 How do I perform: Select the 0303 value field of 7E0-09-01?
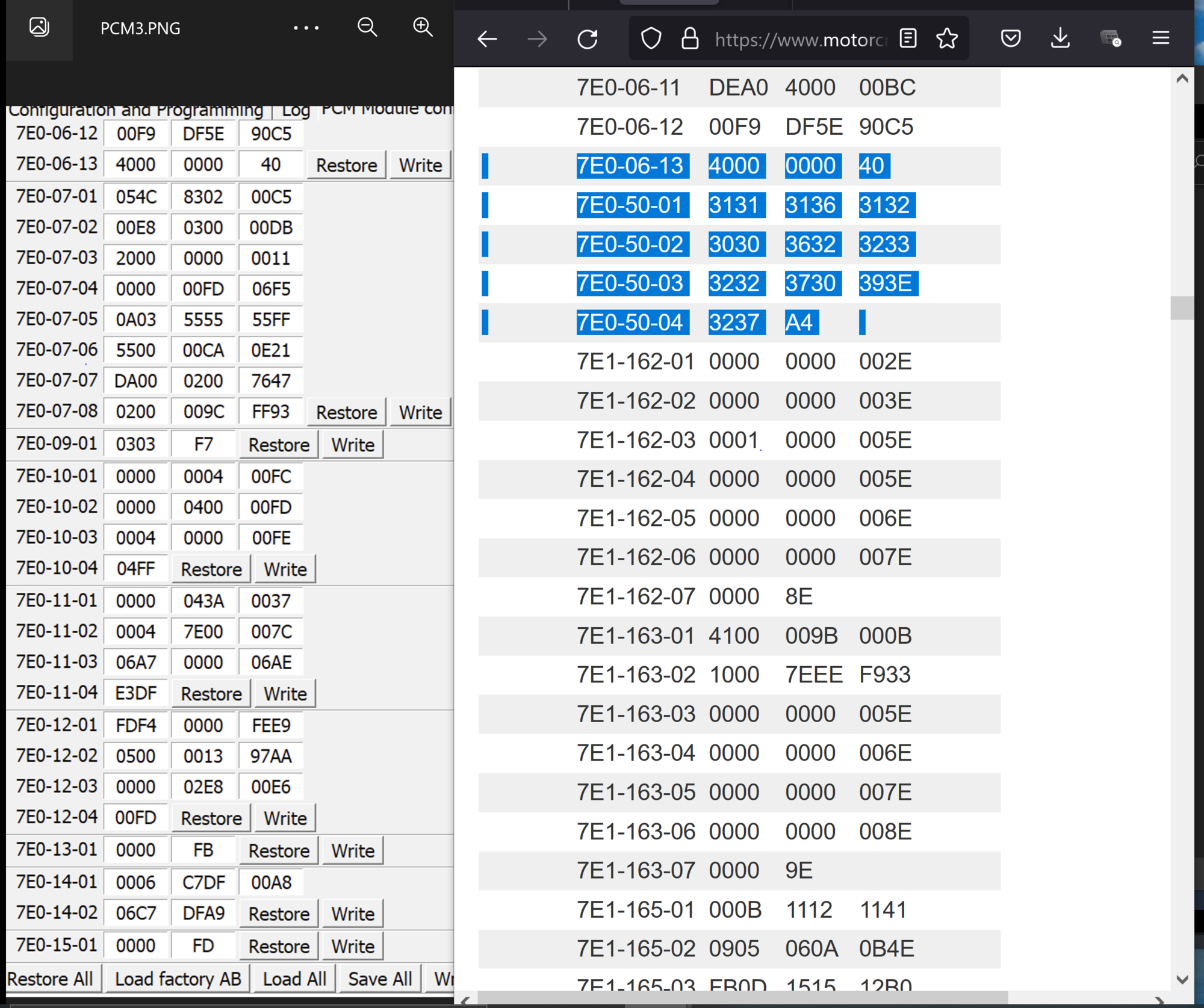pyautogui.click(x=135, y=444)
